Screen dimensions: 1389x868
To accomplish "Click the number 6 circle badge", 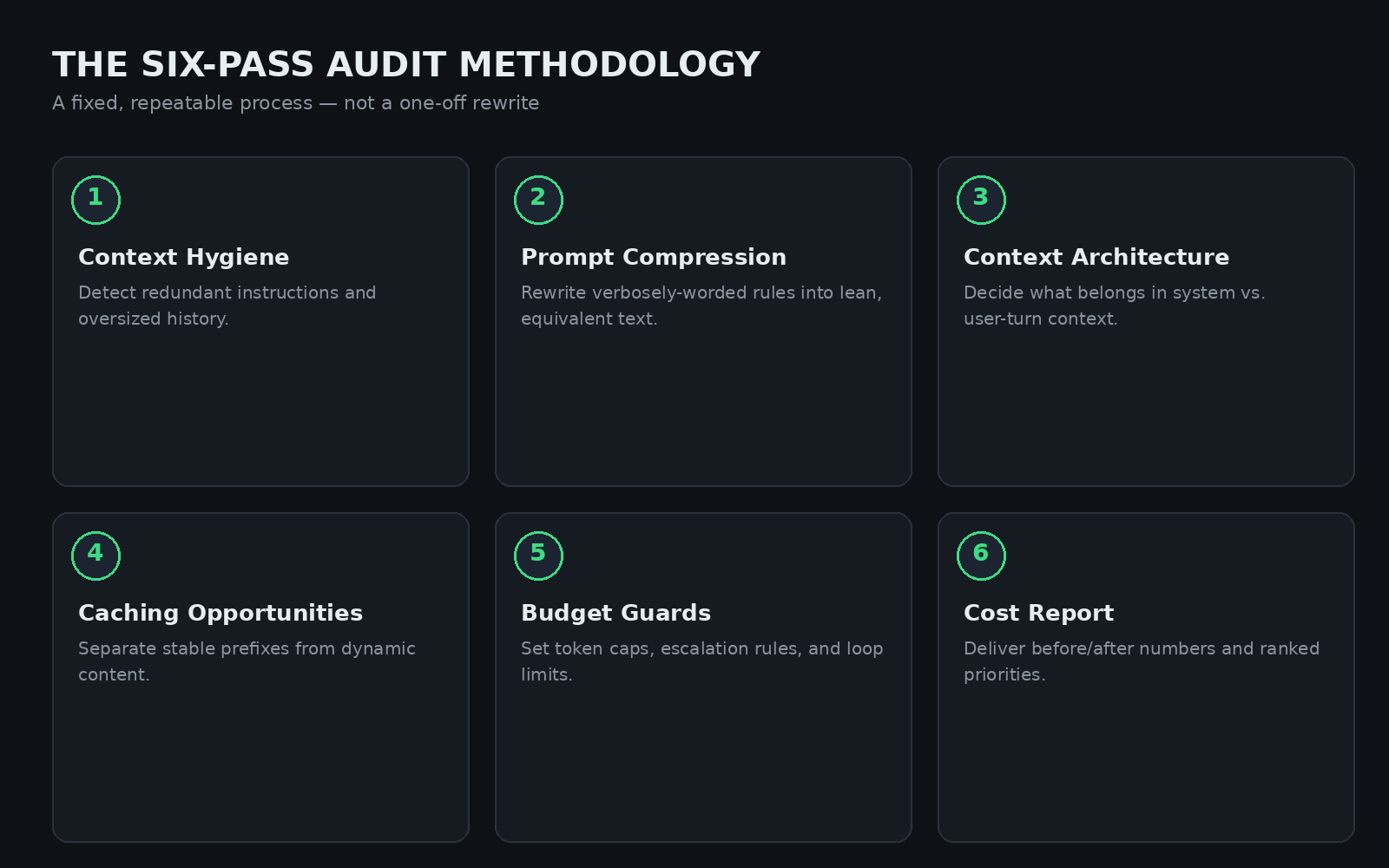I will point(981,556).
